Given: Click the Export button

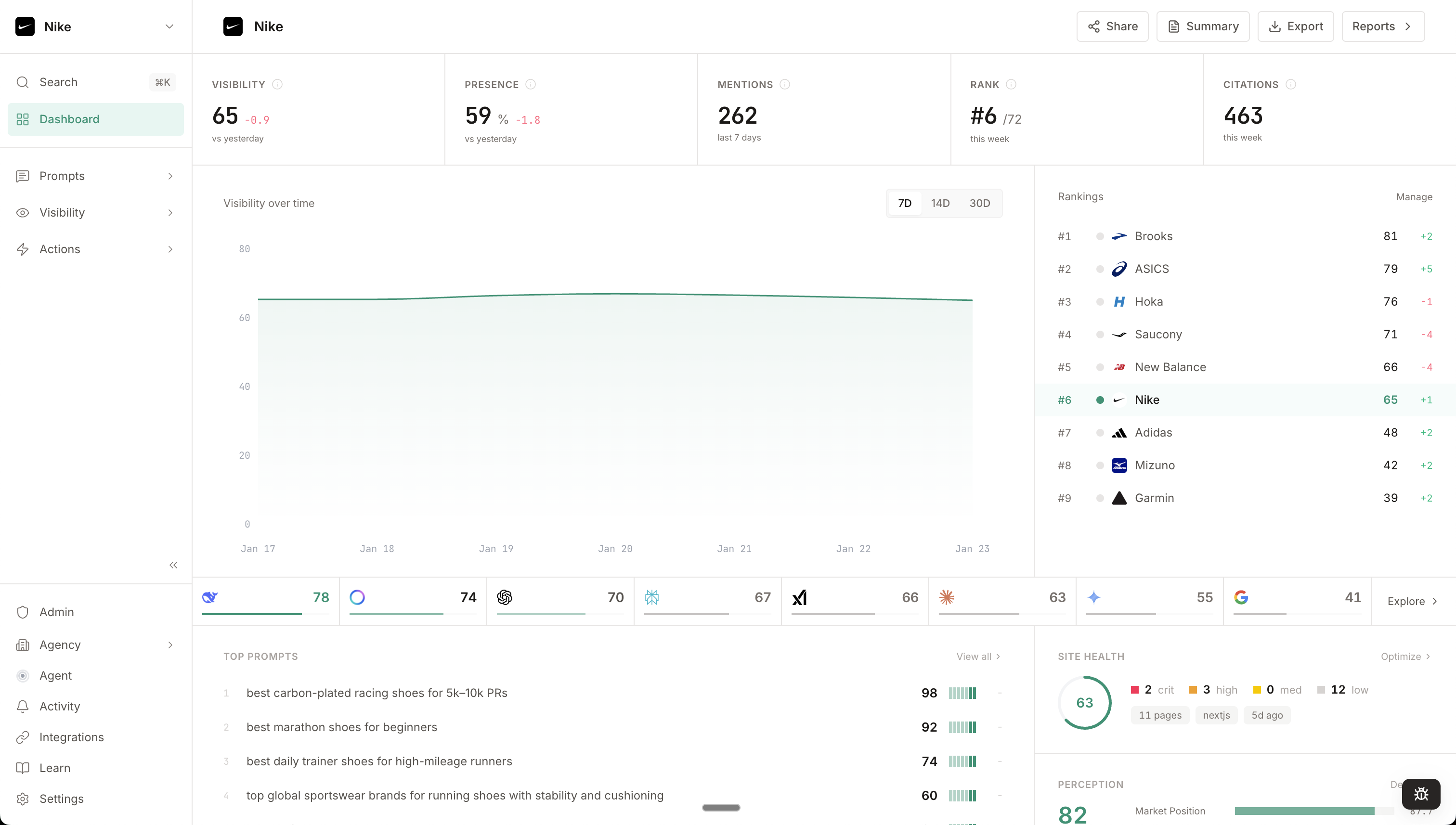Looking at the screenshot, I should coord(1295,26).
